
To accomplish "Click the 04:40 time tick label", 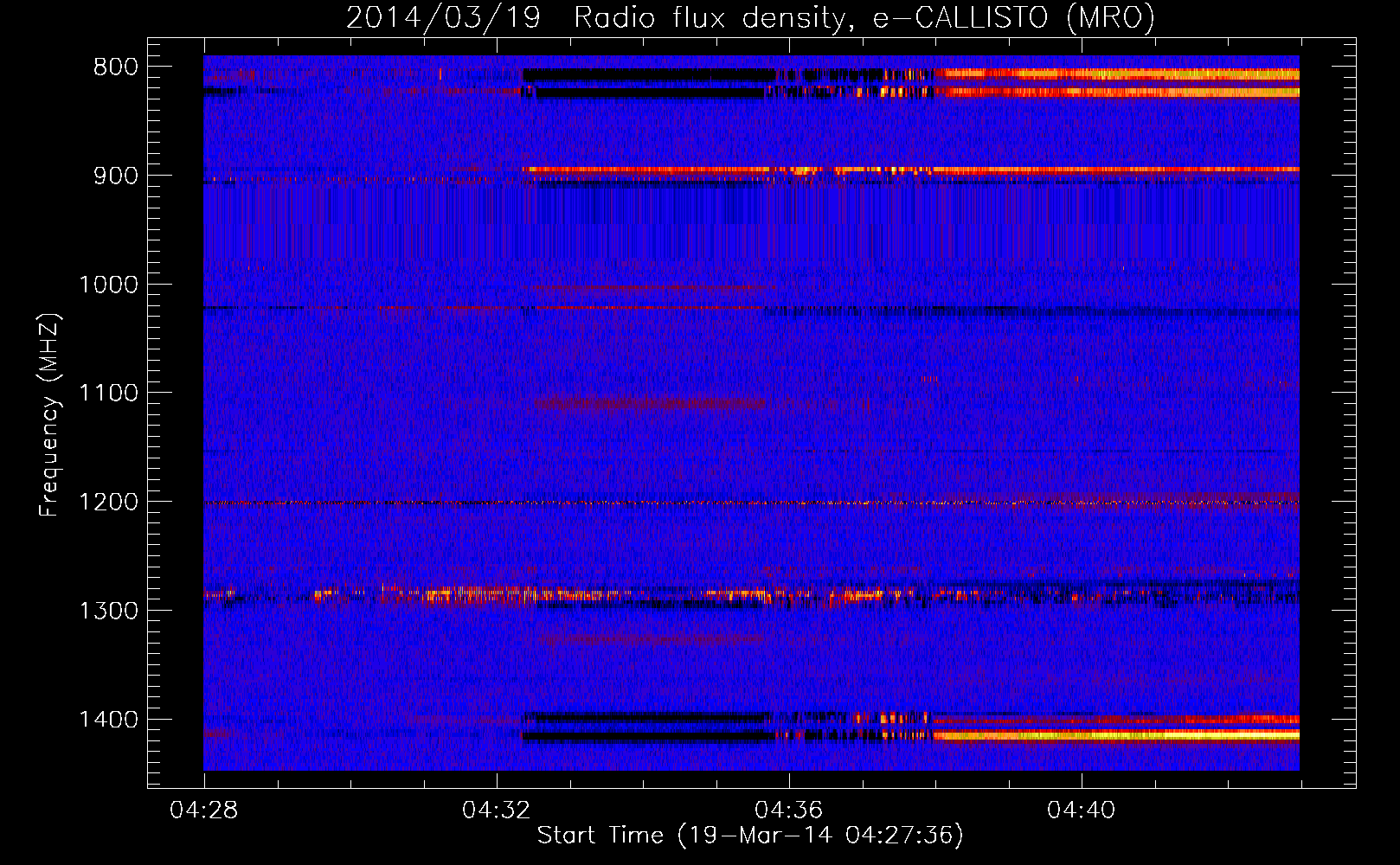I will pos(1082,811).
